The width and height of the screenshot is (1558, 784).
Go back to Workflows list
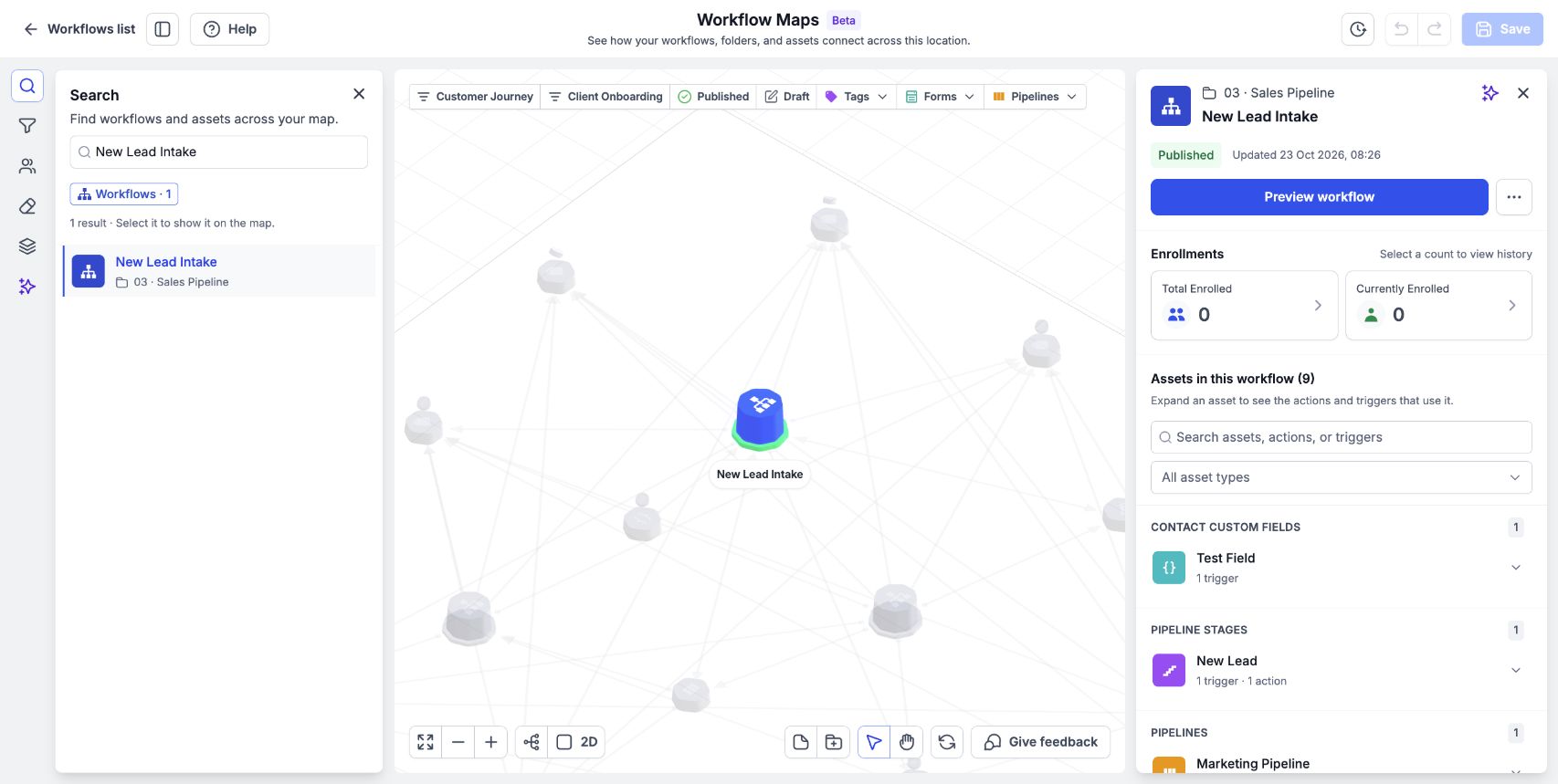[79, 29]
